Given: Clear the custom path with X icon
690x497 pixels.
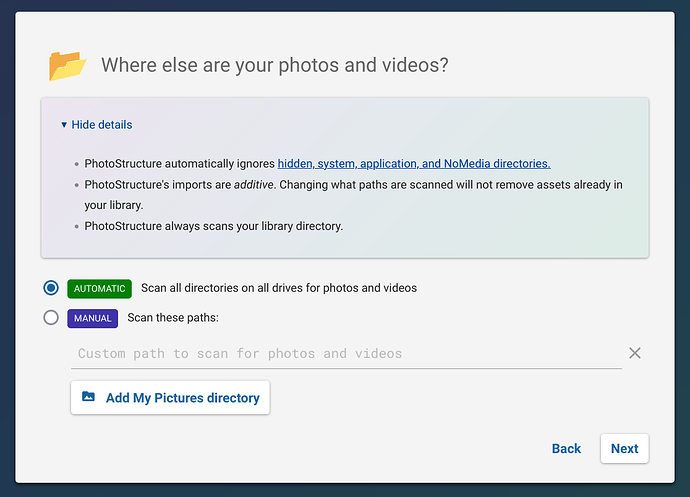Looking at the screenshot, I should 635,353.
